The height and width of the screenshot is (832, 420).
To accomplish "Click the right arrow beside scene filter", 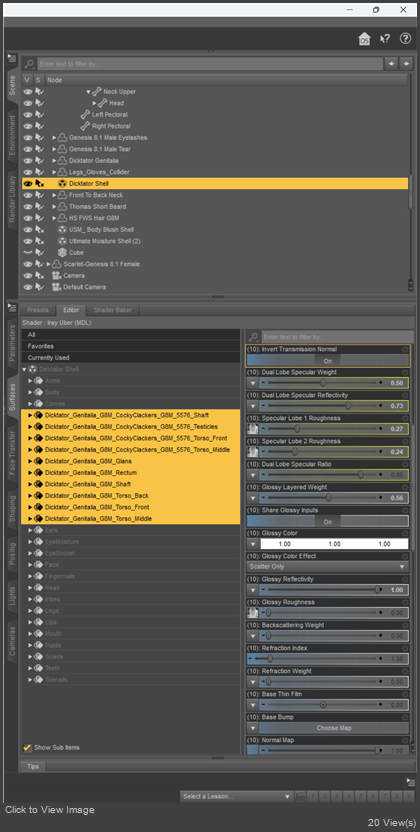I will (406, 64).
